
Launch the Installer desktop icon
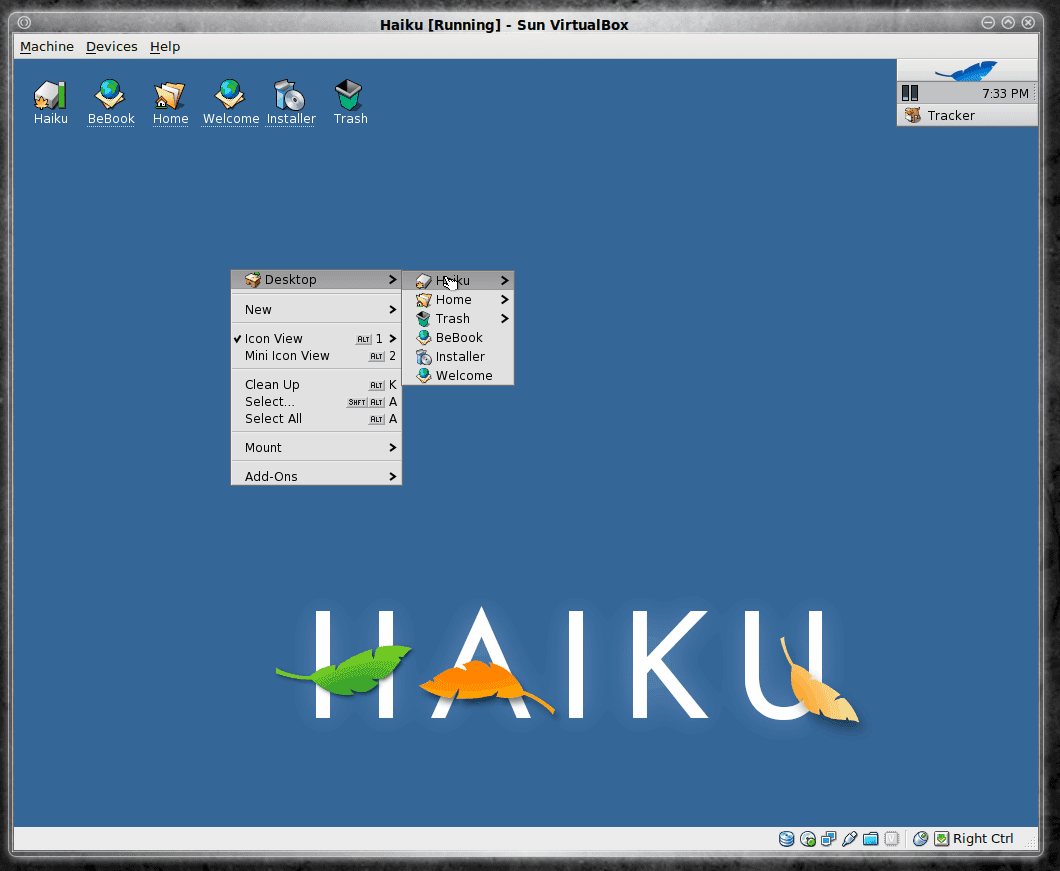pyautogui.click(x=290, y=96)
